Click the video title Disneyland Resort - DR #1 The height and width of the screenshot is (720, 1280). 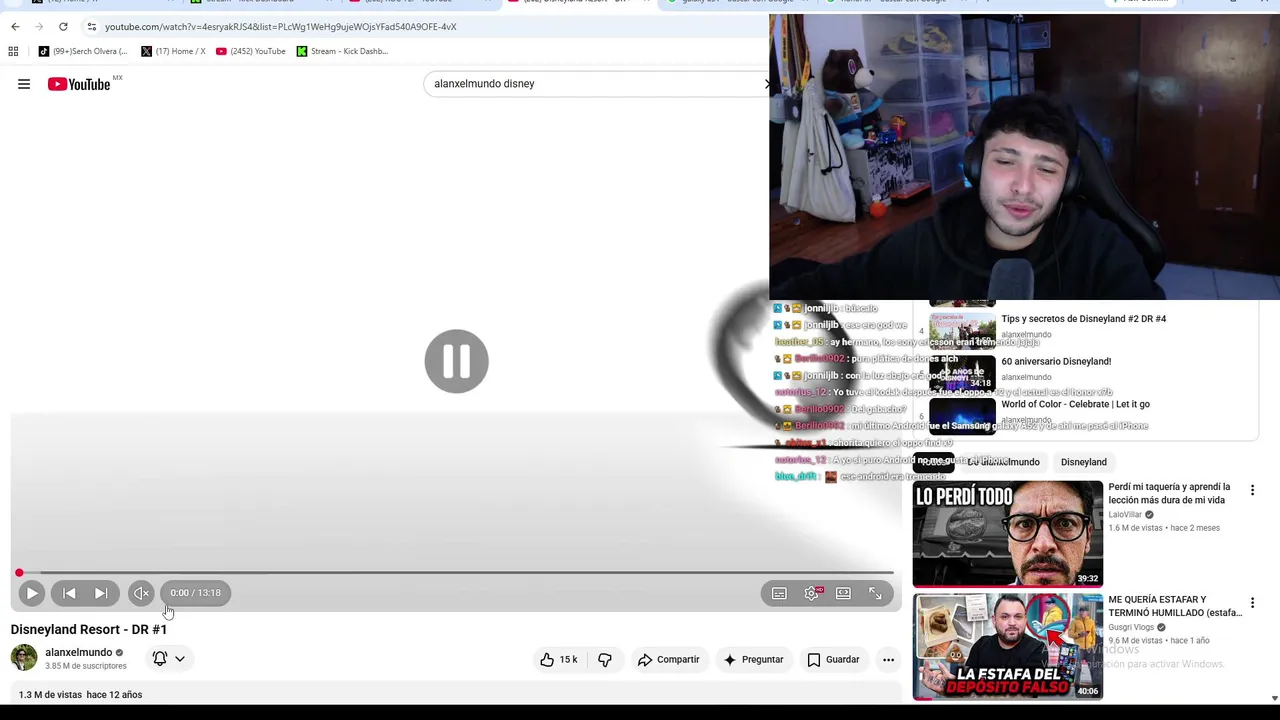[x=89, y=629]
